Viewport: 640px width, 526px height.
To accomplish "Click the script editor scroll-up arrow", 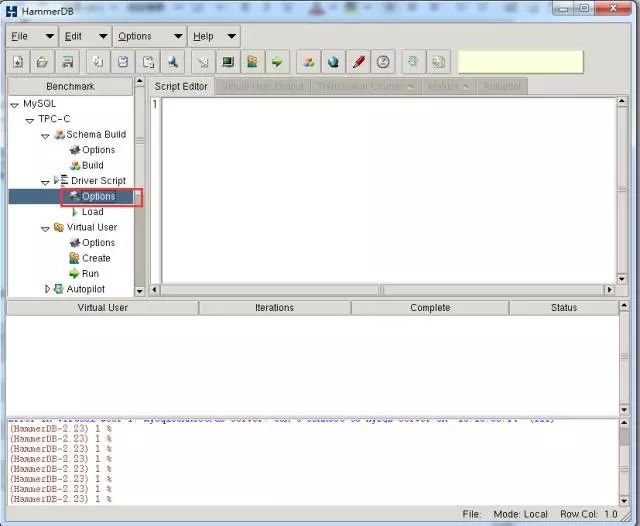I will click(622, 101).
